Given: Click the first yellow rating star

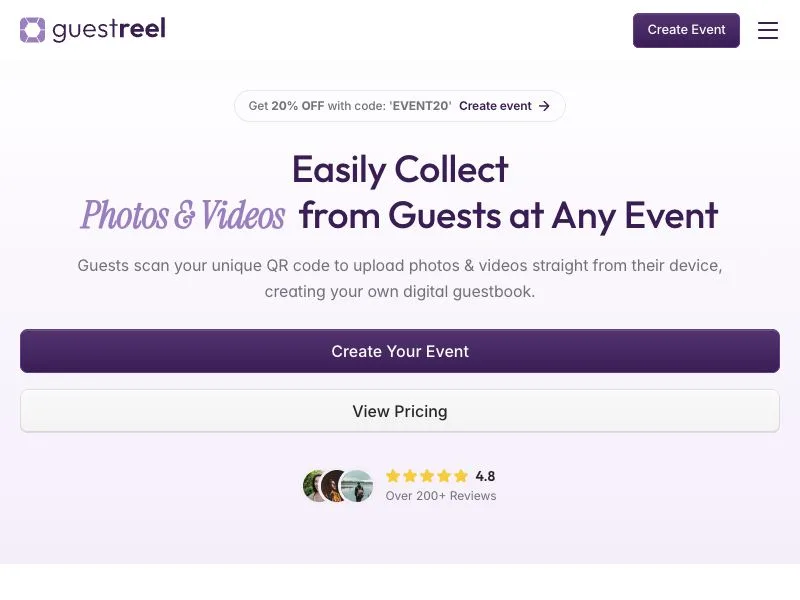Looking at the screenshot, I should [x=393, y=476].
